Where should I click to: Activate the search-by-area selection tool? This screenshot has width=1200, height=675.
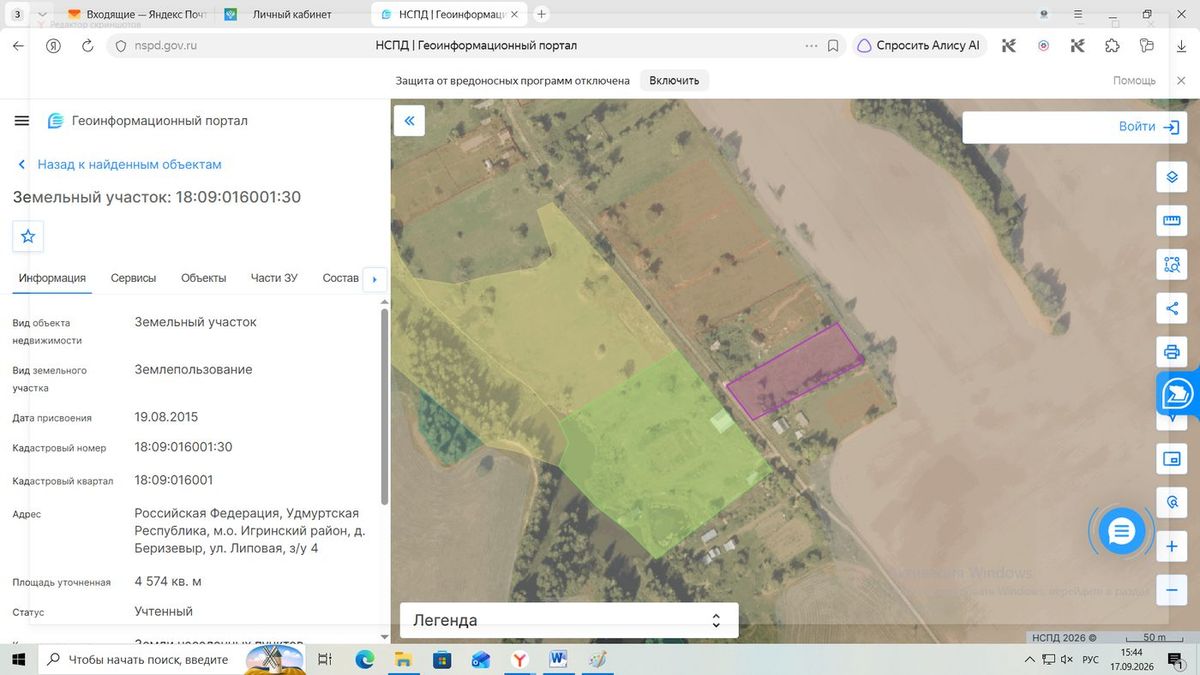click(x=1171, y=265)
